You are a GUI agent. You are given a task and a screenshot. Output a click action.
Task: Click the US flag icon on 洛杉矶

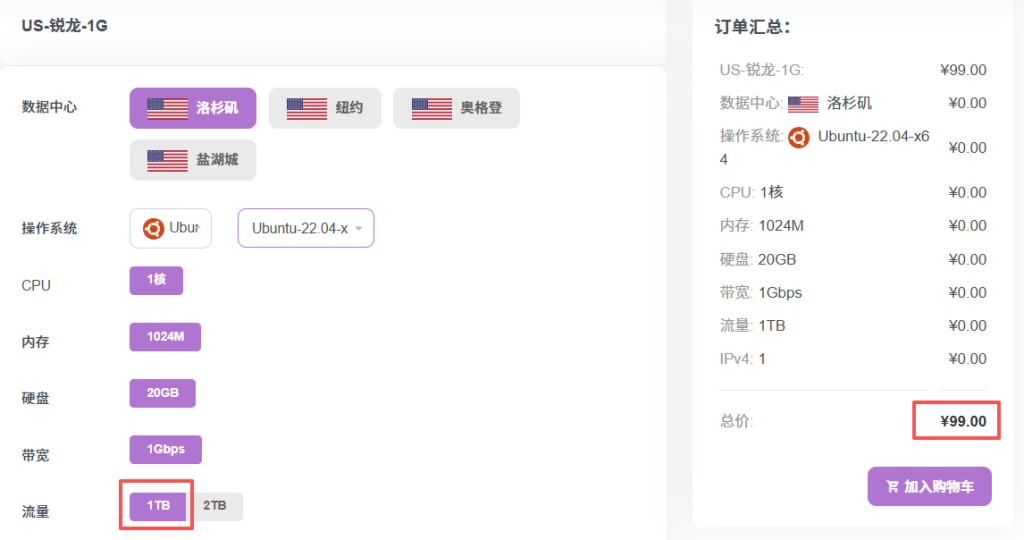(167, 108)
